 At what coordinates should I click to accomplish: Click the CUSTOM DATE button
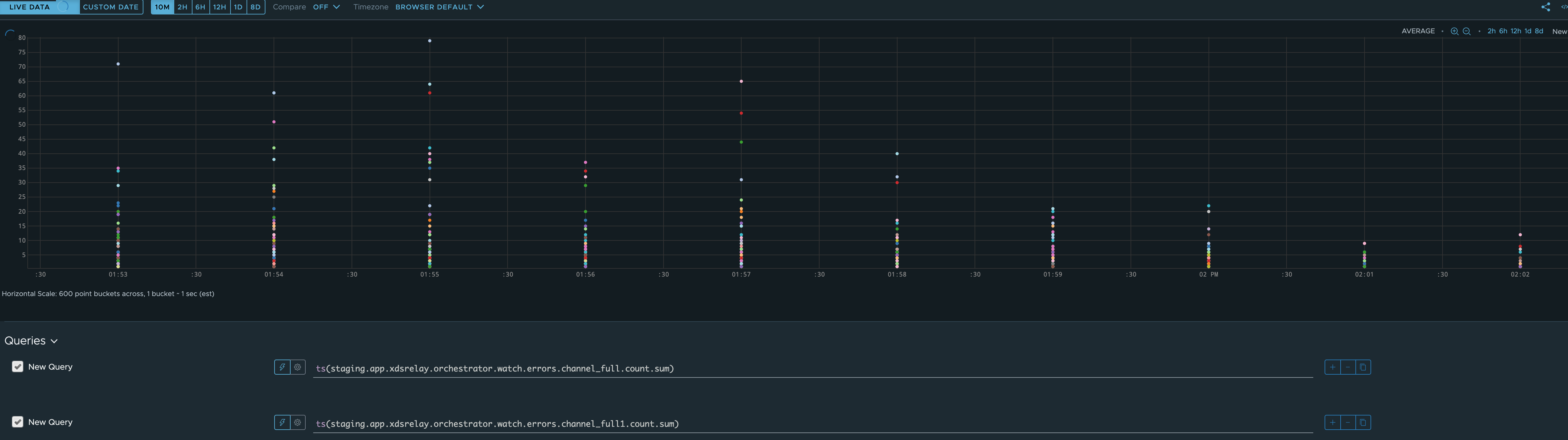[x=111, y=7]
